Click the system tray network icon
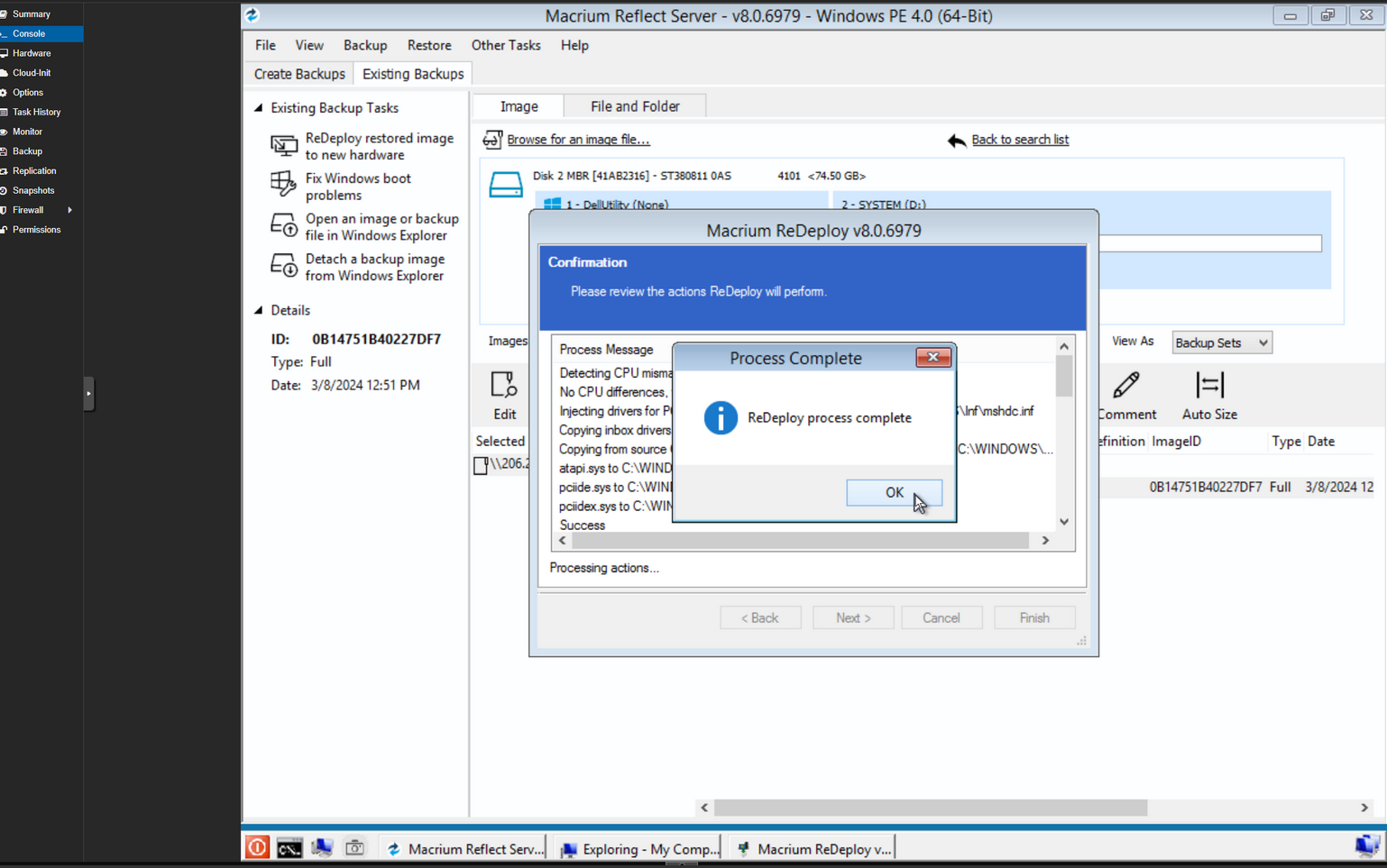This screenshot has width=1387, height=868. pyautogui.click(x=1366, y=846)
